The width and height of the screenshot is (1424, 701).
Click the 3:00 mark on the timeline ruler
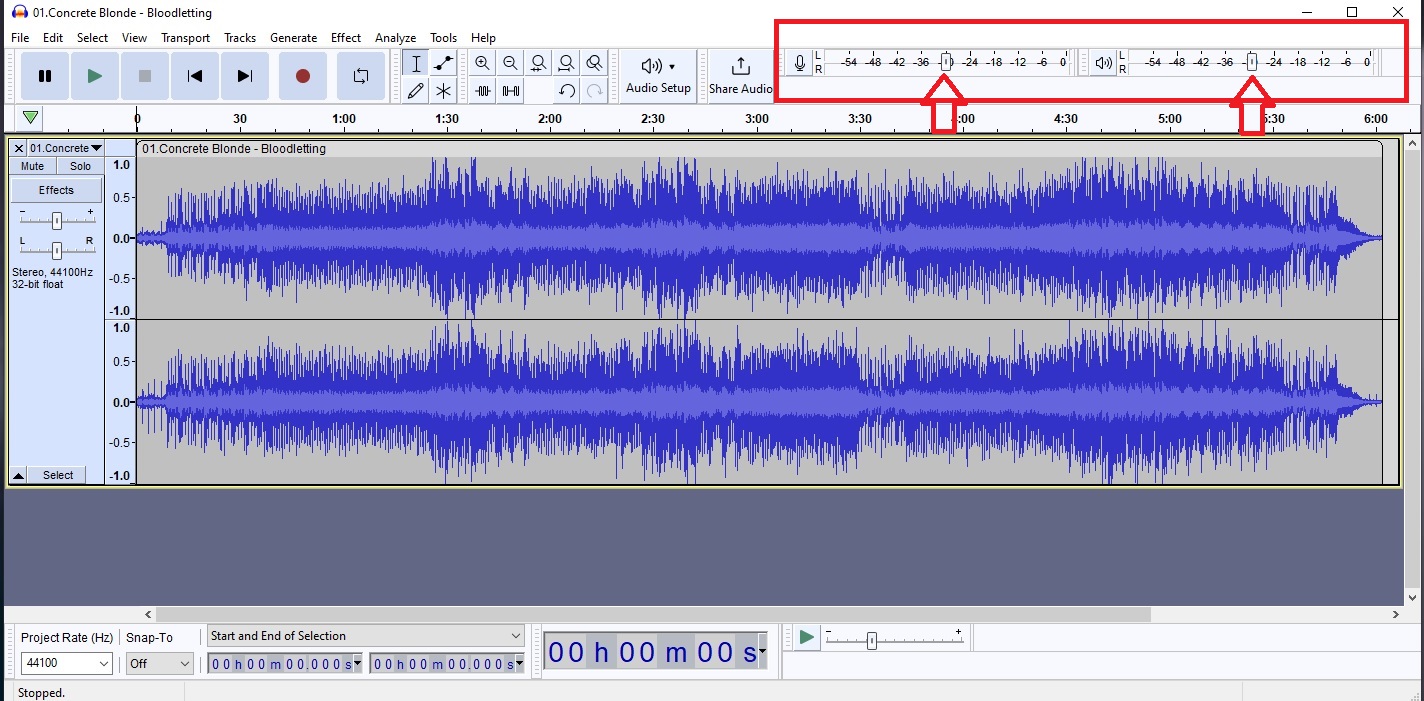(757, 119)
